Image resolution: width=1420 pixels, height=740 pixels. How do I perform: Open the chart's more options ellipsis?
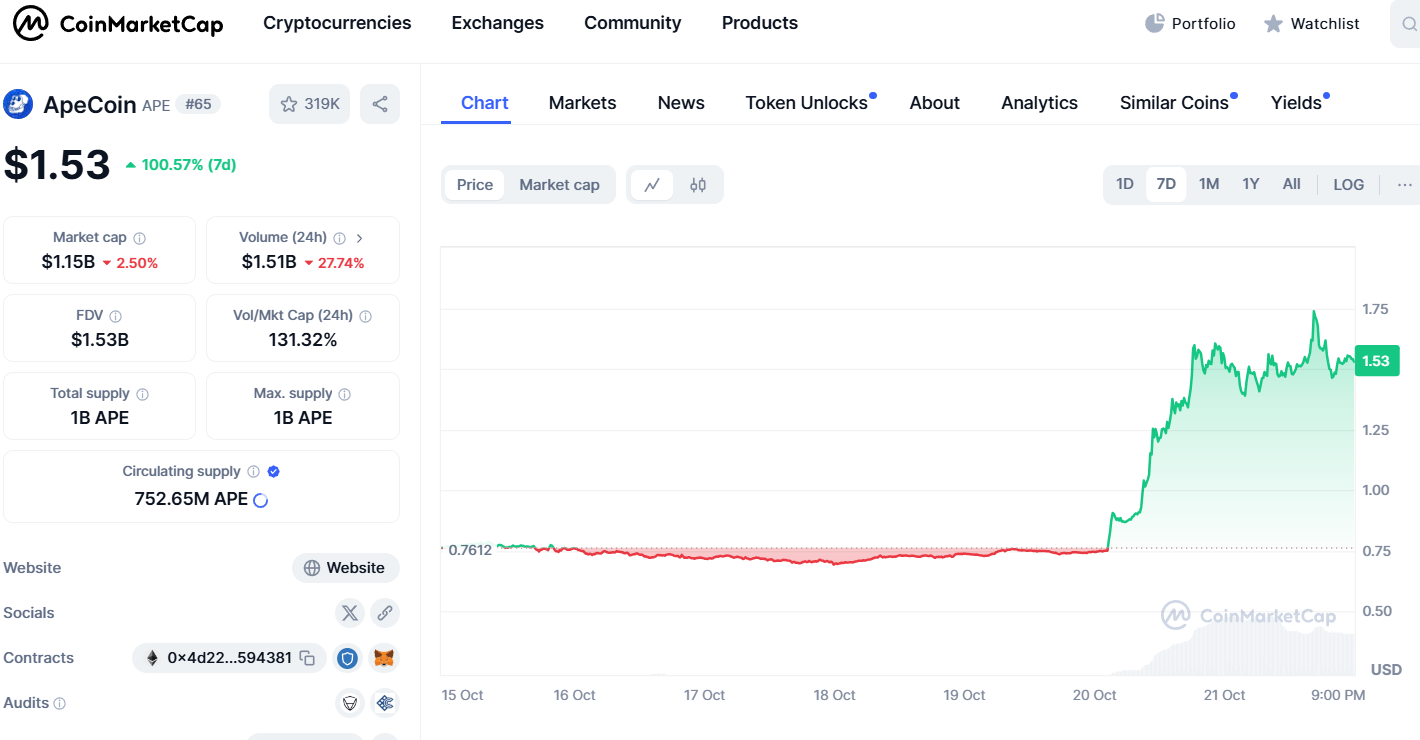pyautogui.click(x=1404, y=184)
